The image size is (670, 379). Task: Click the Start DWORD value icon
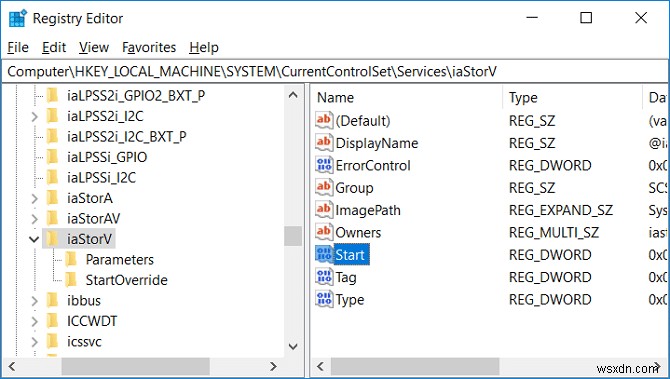click(x=324, y=254)
